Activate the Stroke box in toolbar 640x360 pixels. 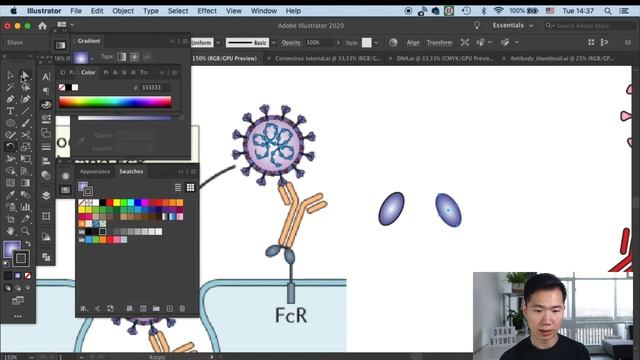click(21, 258)
